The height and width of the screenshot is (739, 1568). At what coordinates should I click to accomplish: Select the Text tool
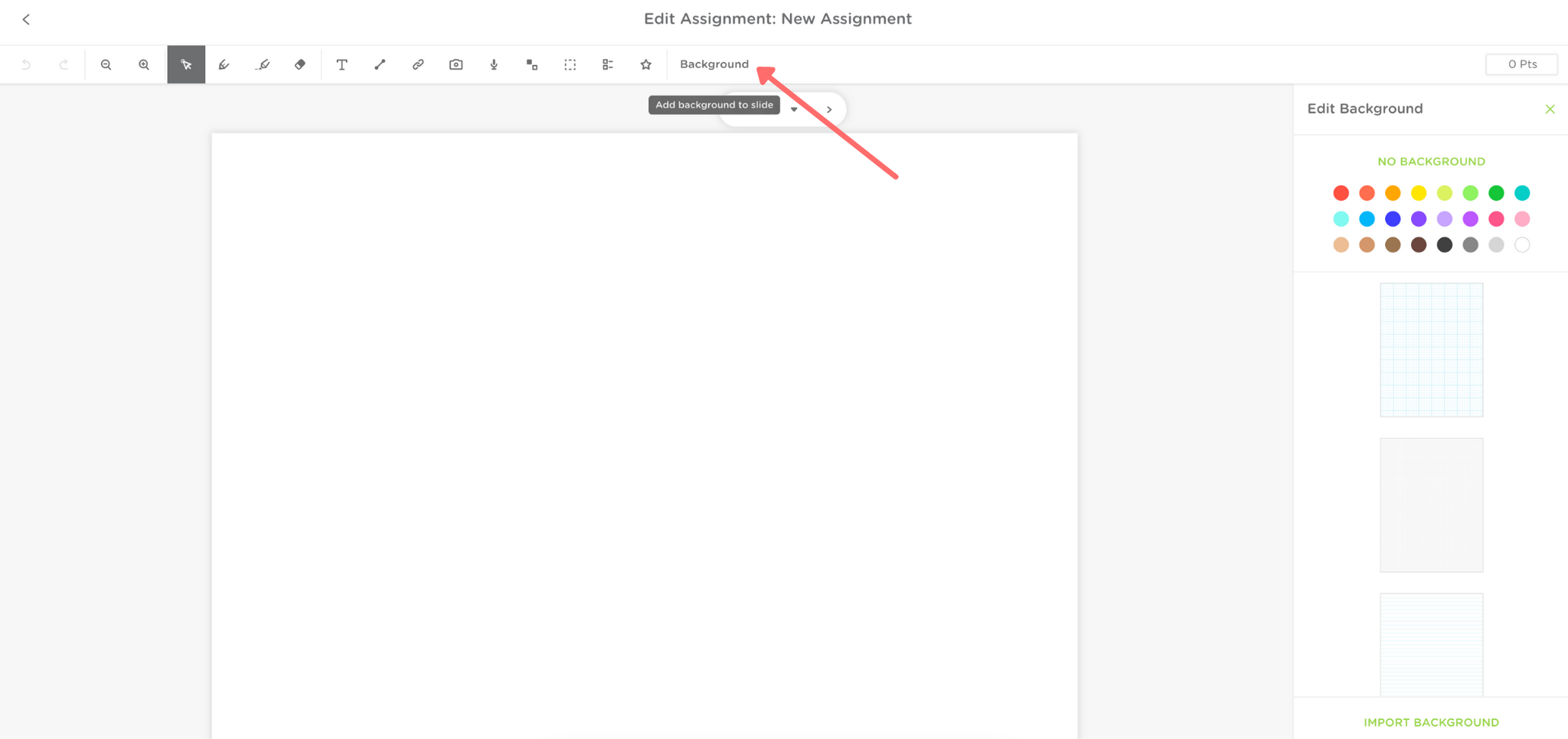(341, 64)
